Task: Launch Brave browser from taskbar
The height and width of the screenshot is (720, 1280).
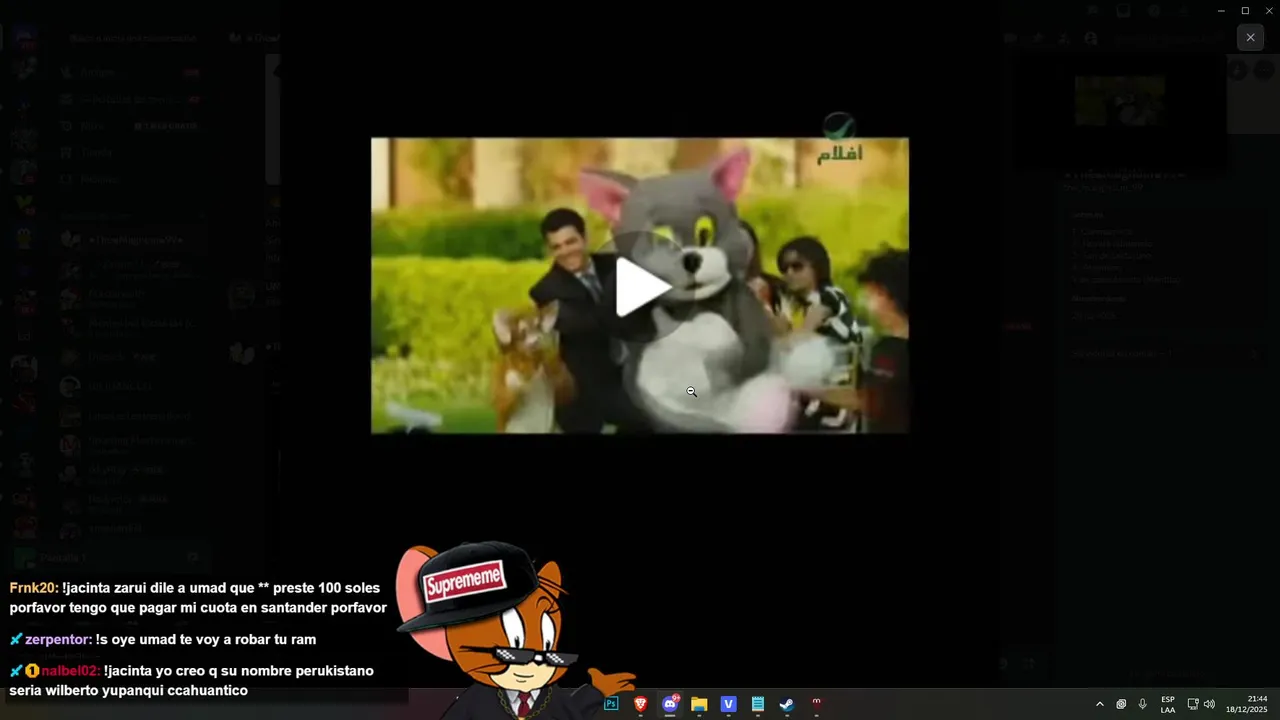Action: point(641,704)
